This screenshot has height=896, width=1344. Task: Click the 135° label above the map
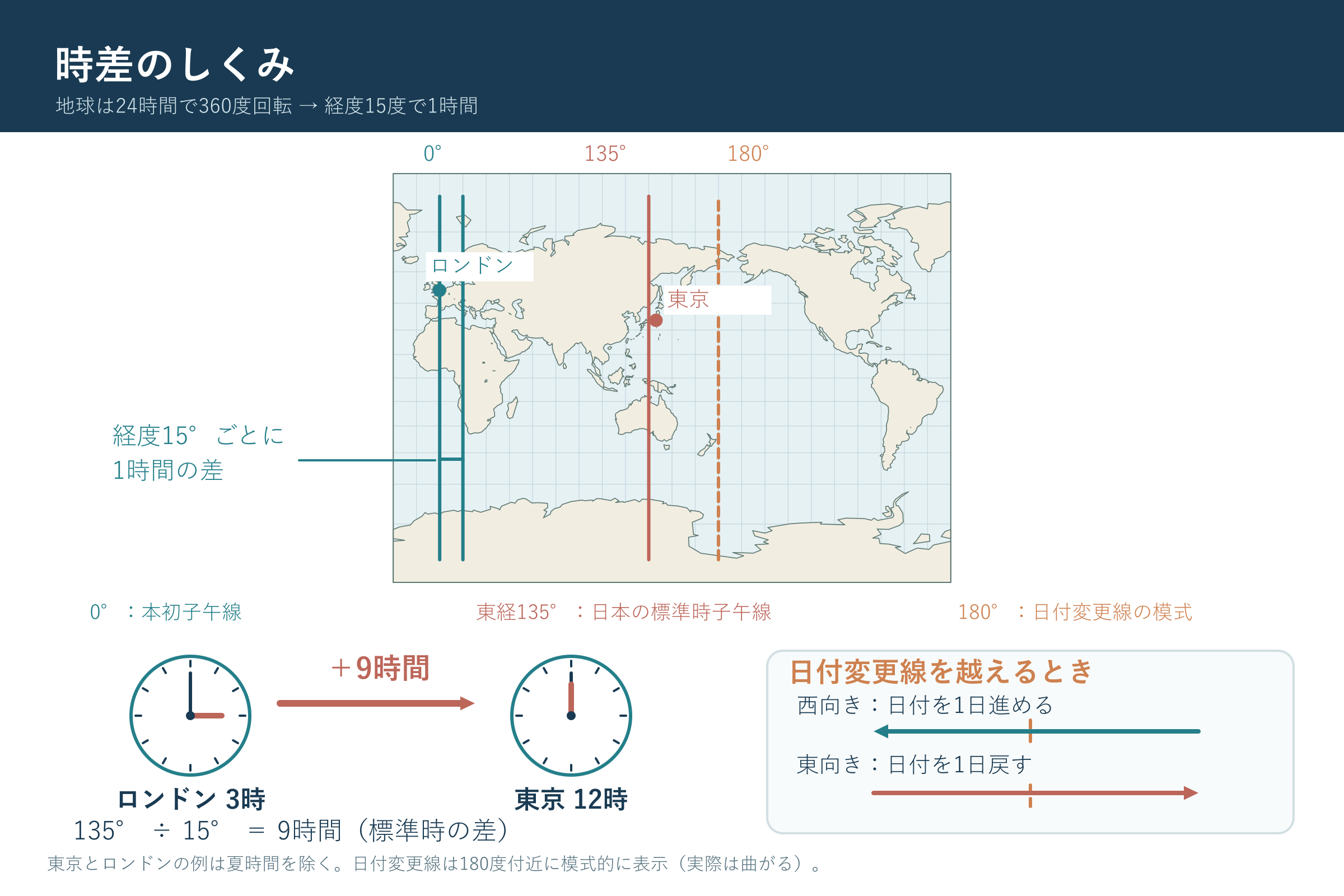coord(605,153)
